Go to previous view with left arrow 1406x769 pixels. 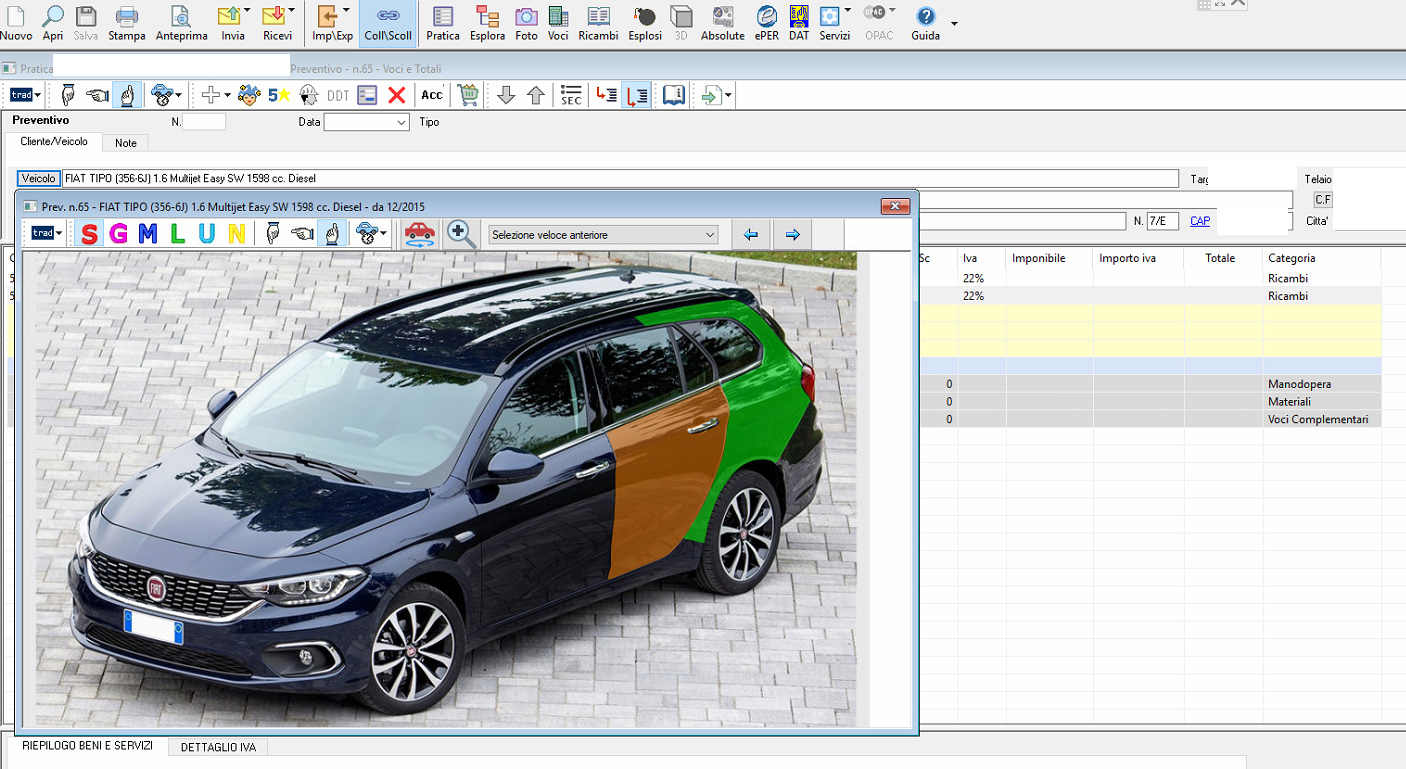pyautogui.click(x=751, y=235)
